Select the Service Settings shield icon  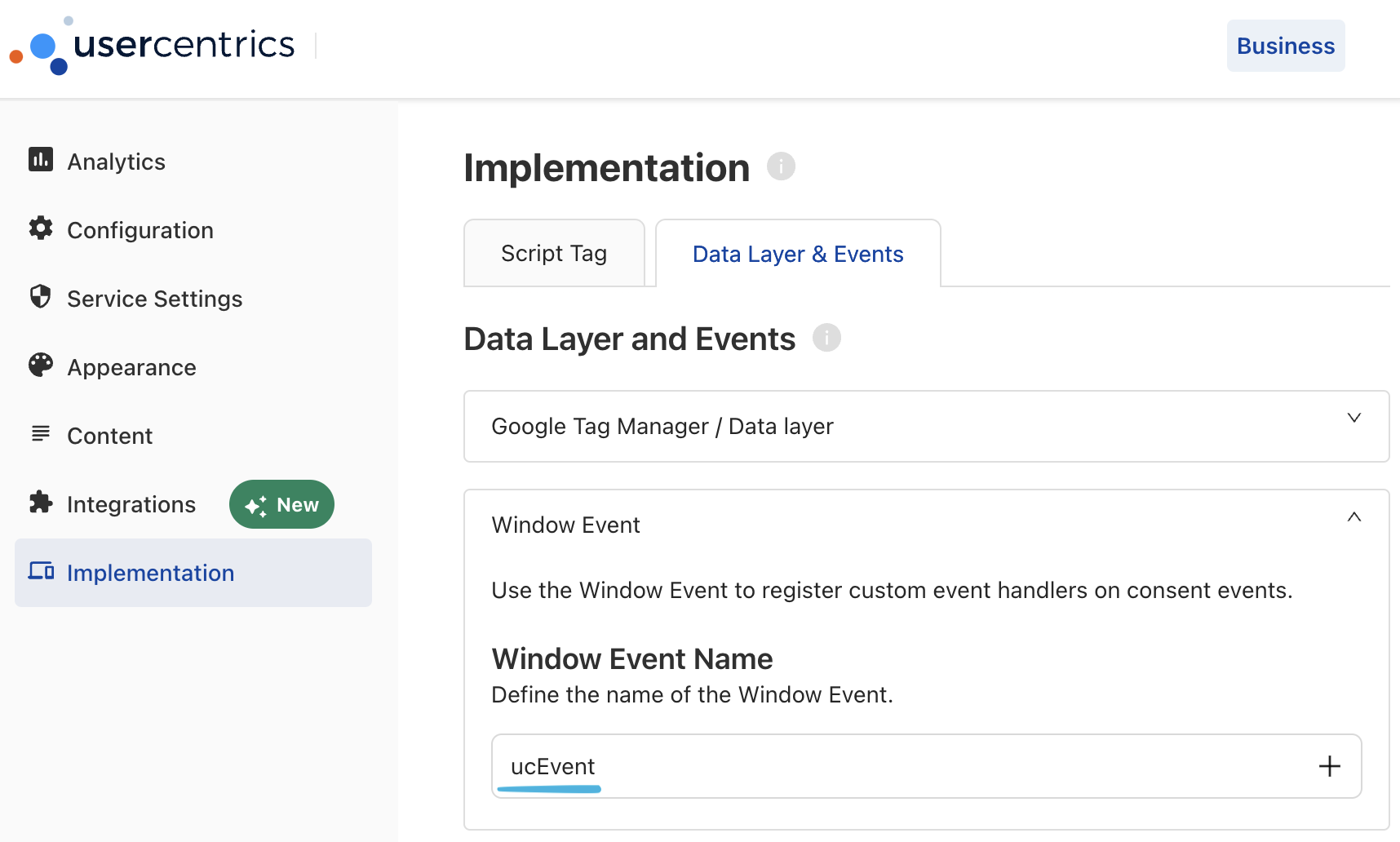[40, 297]
